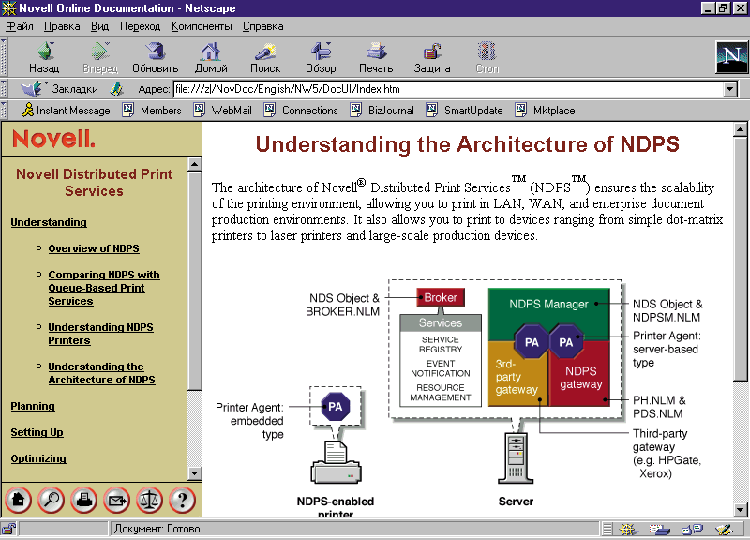Click the Печать (Print) toolbar icon
750x540 pixels.
(x=376, y=57)
